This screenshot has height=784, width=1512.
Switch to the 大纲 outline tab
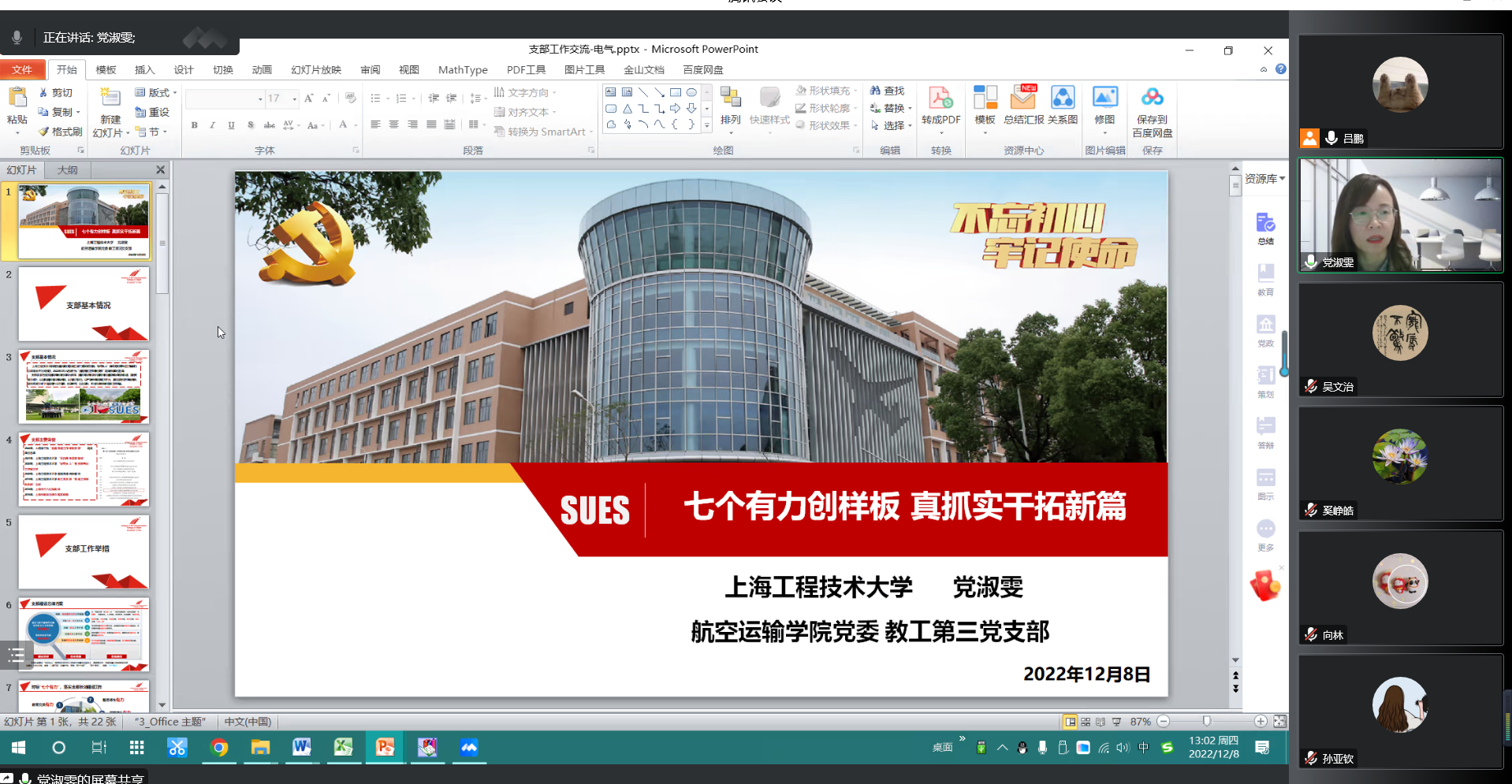[x=68, y=169]
